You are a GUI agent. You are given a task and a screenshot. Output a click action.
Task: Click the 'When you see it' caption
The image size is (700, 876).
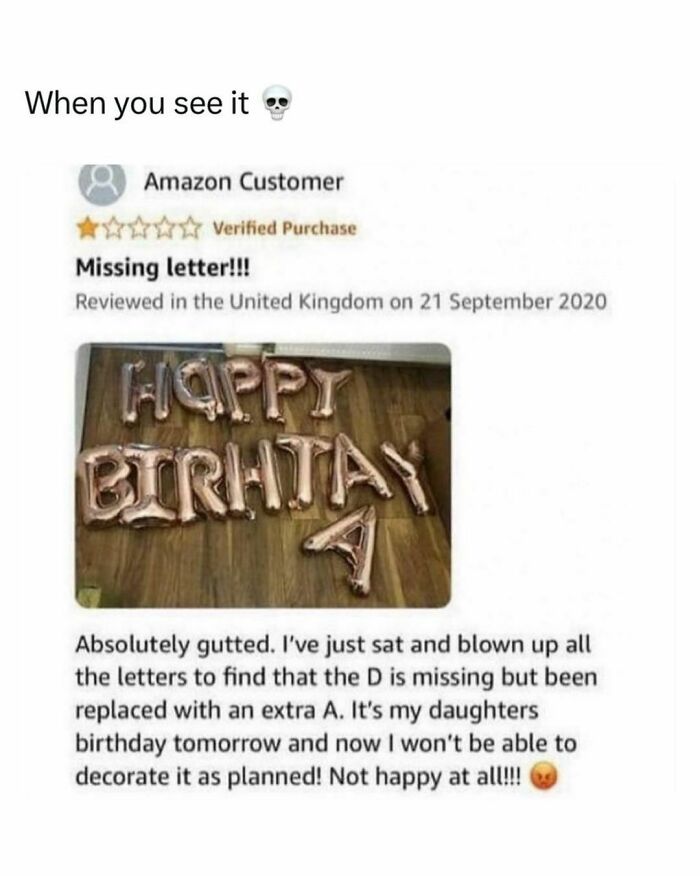137,103
